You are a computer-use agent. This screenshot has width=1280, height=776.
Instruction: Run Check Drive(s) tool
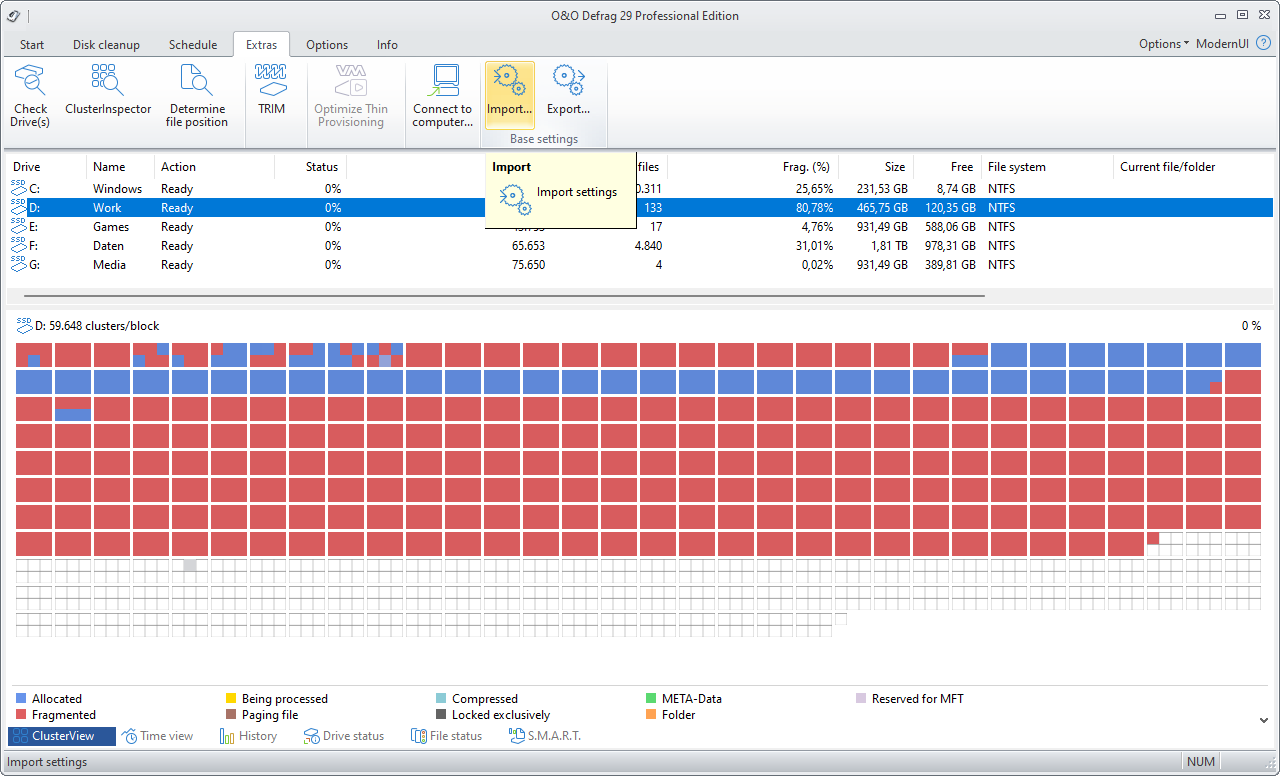pos(31,96)
